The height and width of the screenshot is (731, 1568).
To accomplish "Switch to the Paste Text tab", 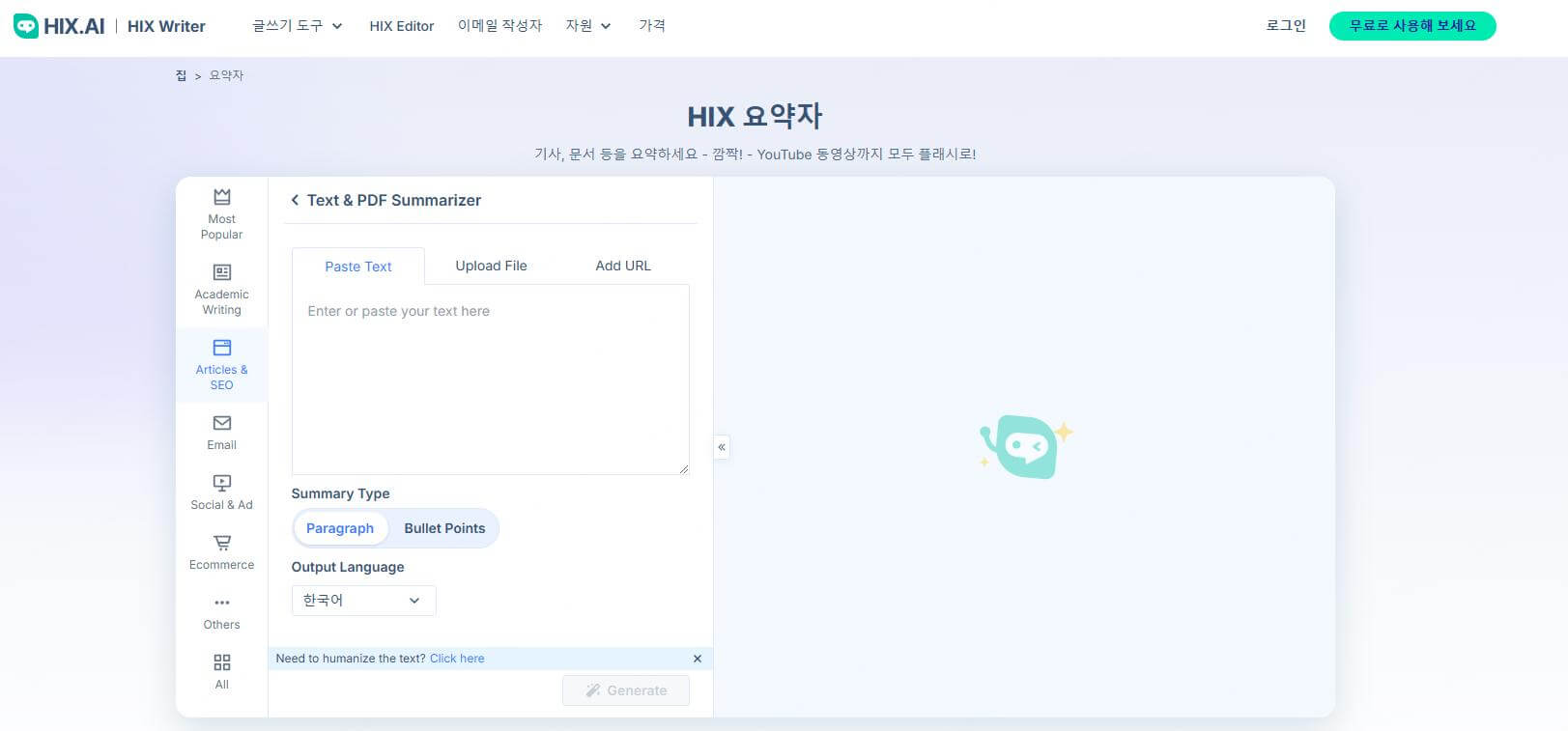I will click(358, 267).
